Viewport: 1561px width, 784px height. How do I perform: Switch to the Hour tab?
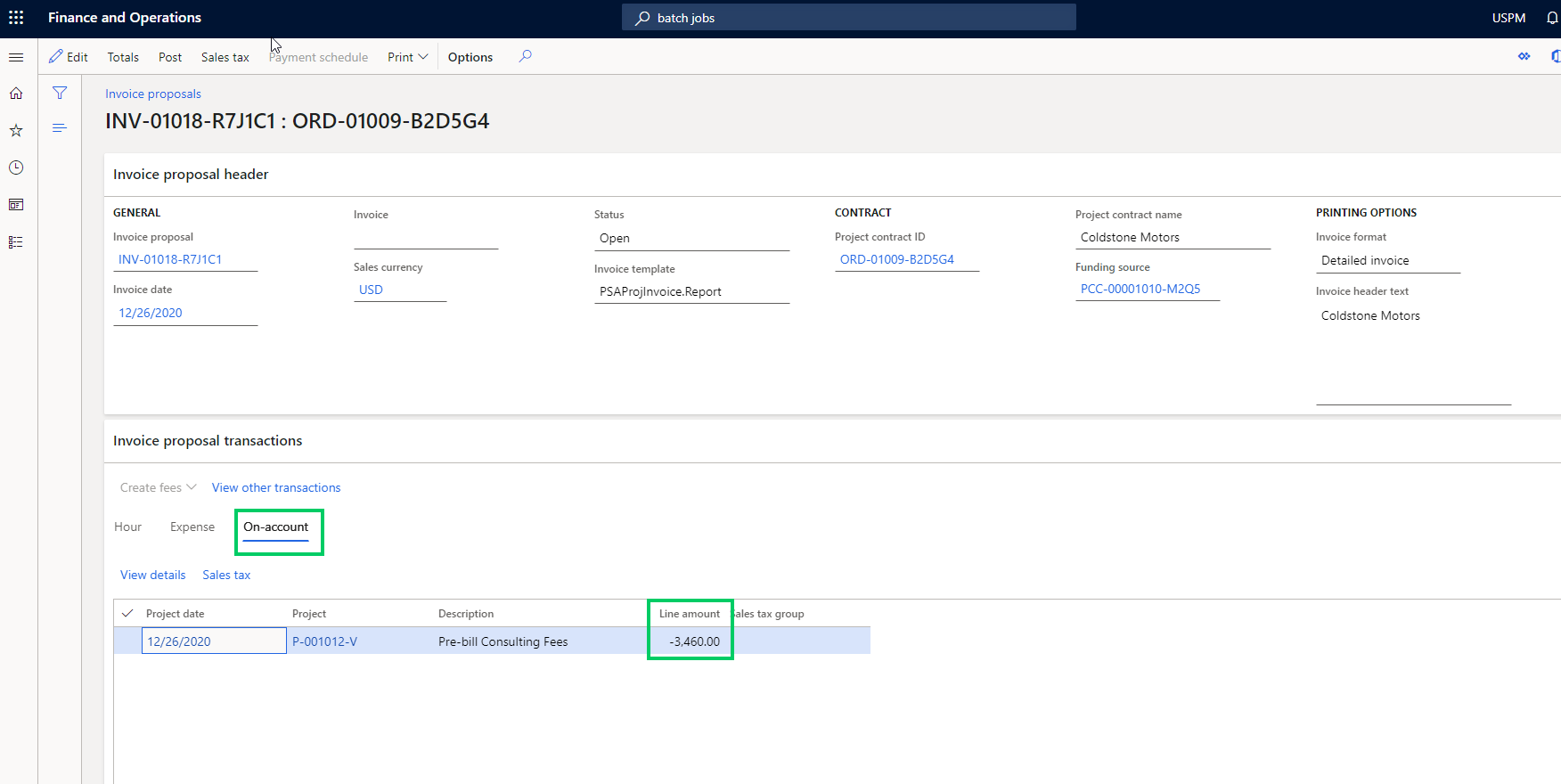[127, 527]
